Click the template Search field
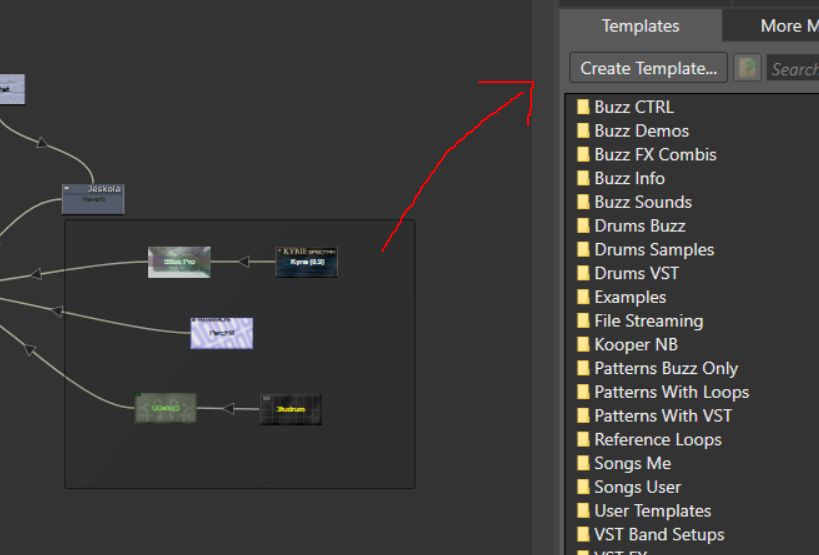Image resolution: width=819 pixels, height=555 pixels. coord(793,68)
